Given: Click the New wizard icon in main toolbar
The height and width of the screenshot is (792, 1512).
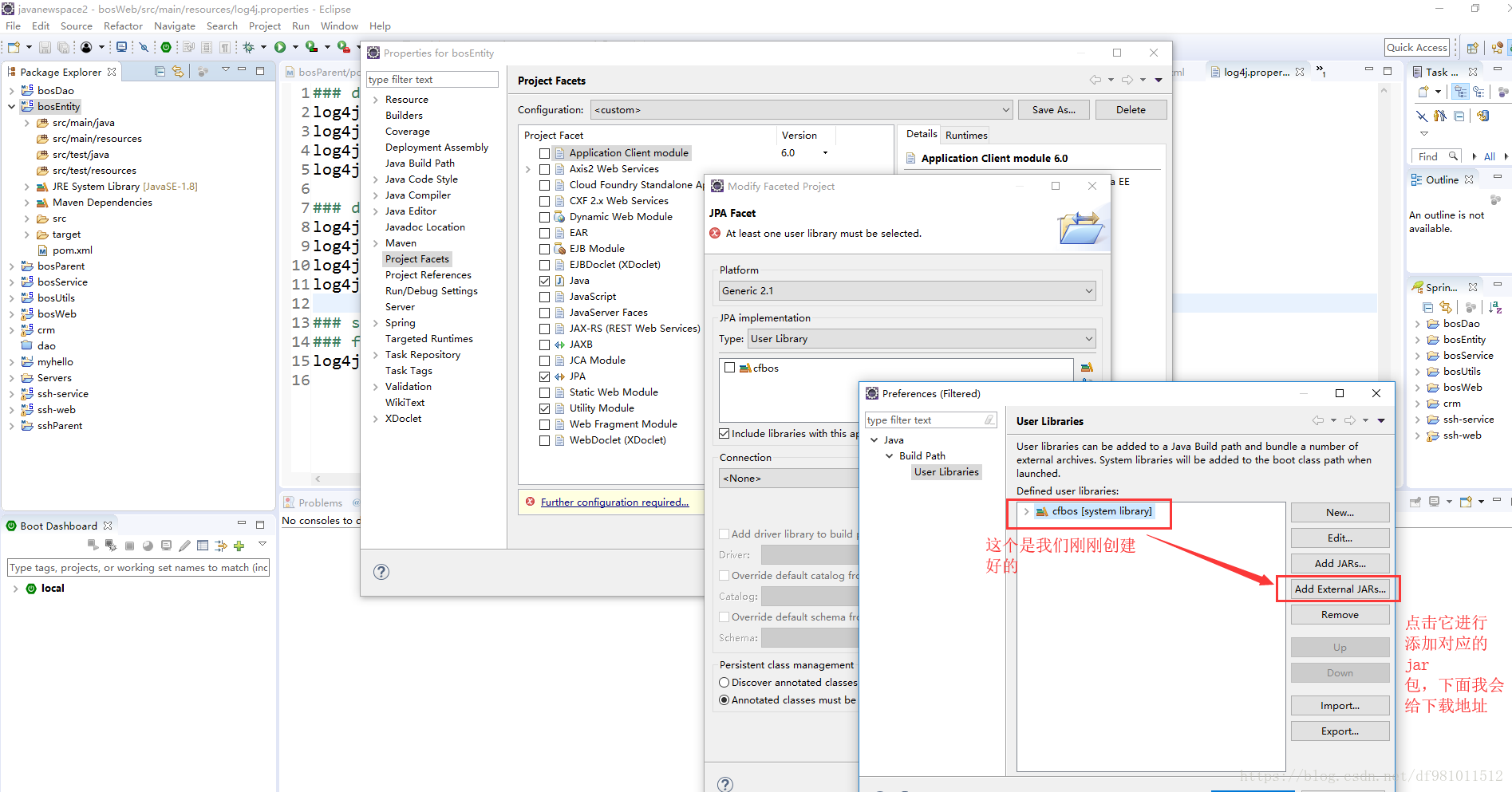Looking at the screenshot, I should point(14,48).
